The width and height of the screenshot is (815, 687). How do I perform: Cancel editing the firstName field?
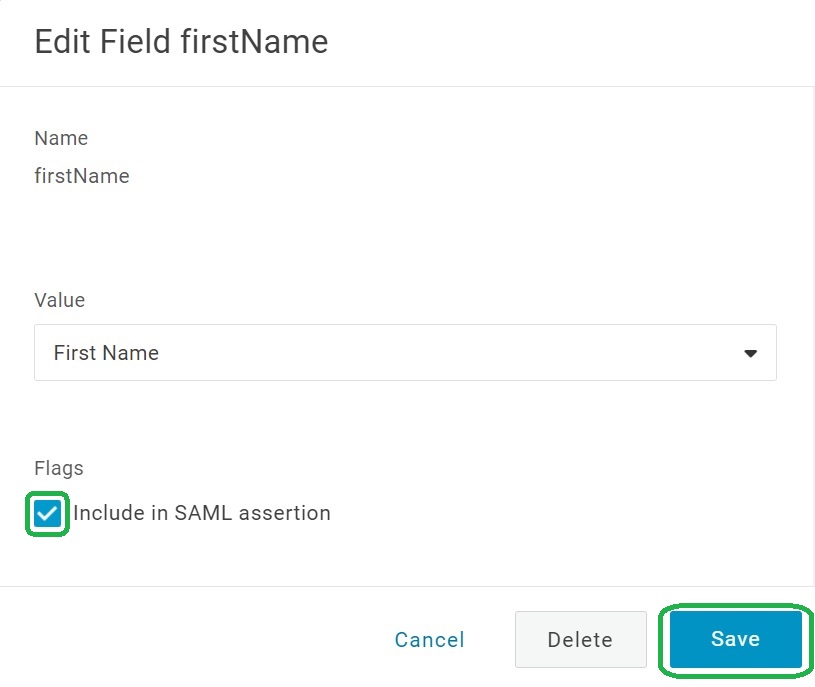coord(429,640)
